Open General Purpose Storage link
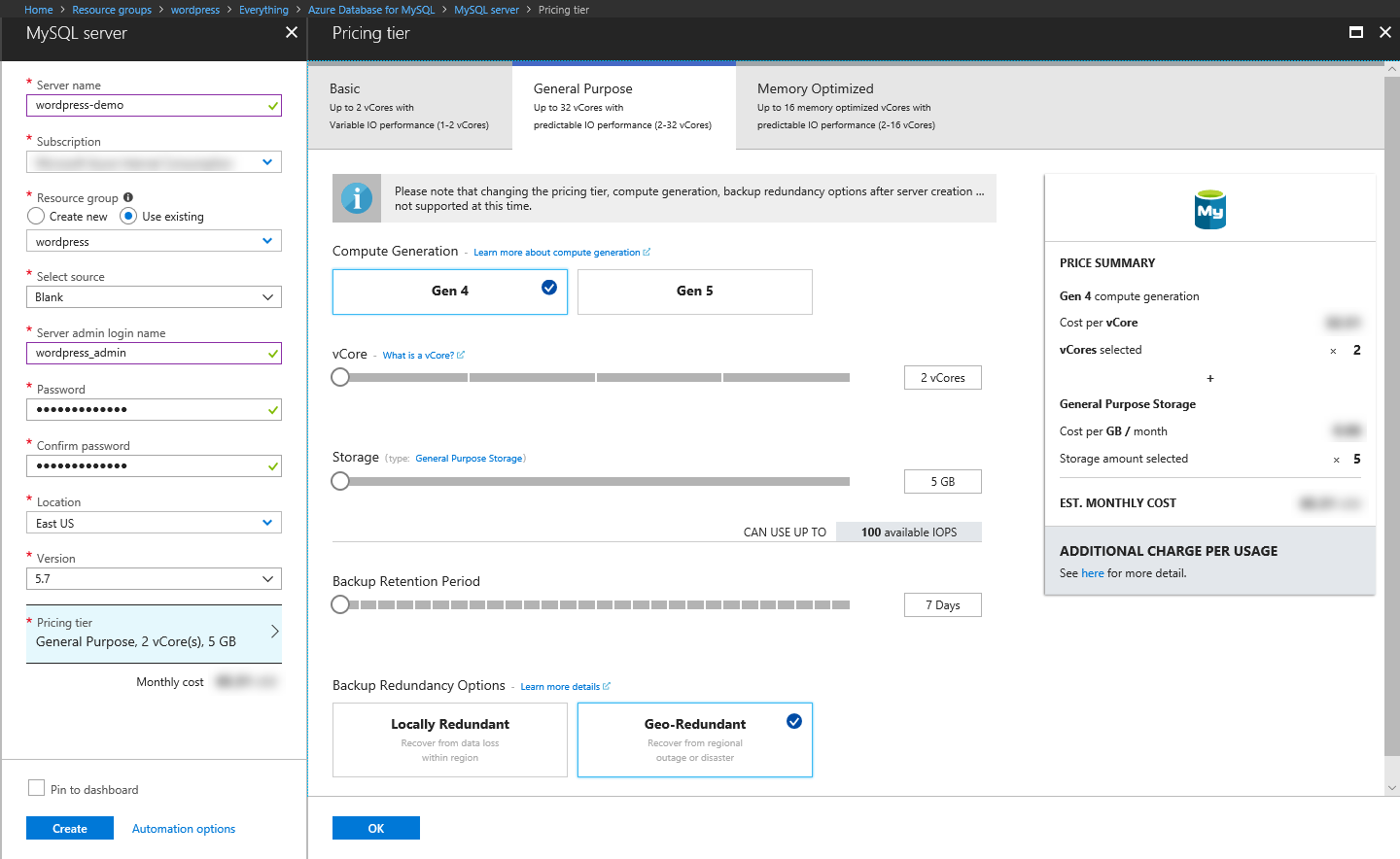This screenshot has width=1400, height=859. pyautogui.click(x=469, y=459)
